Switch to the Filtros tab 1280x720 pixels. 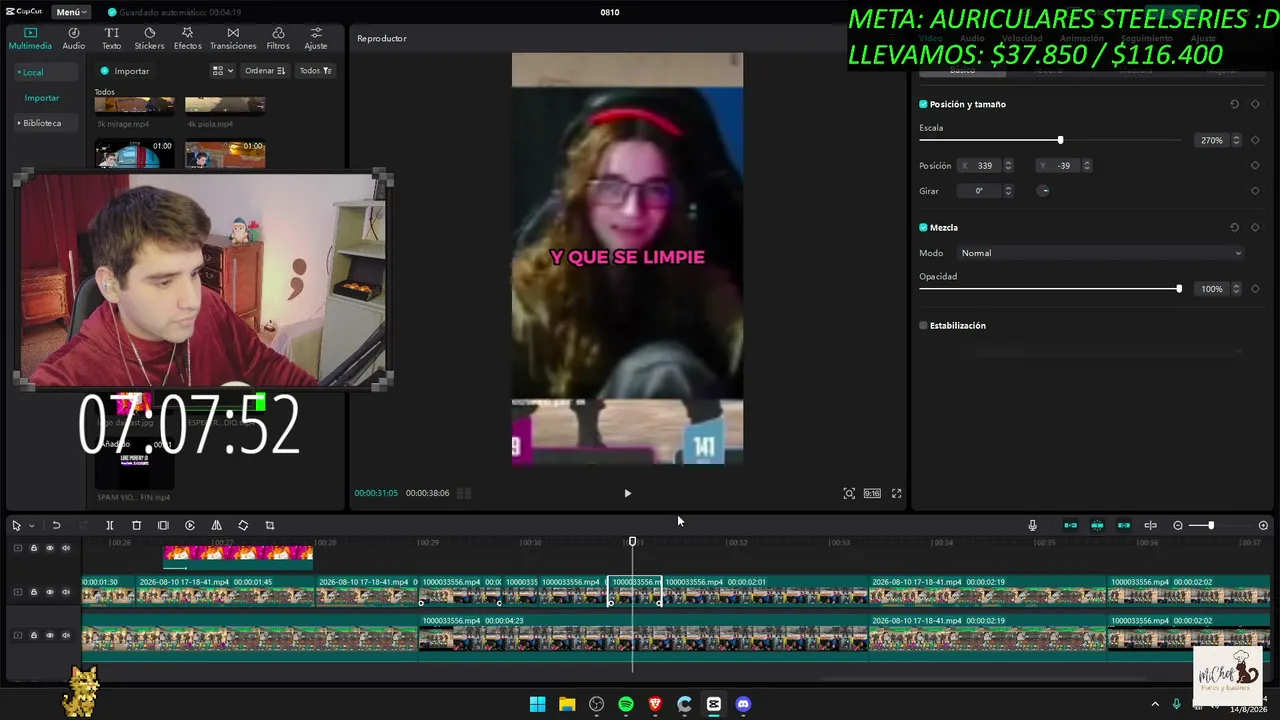coord(278,39)
